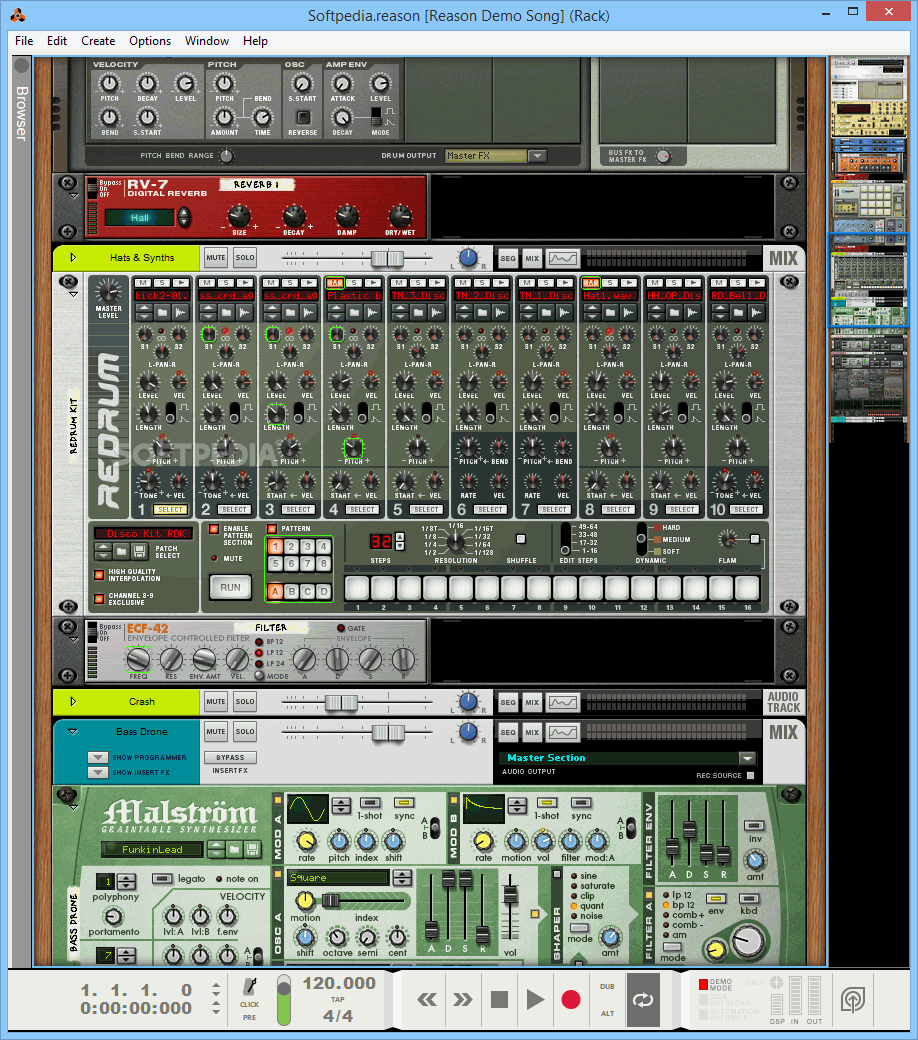Click the Redrum browse patch folder icon
This screenshot has height=1040, width=918.
121,551
